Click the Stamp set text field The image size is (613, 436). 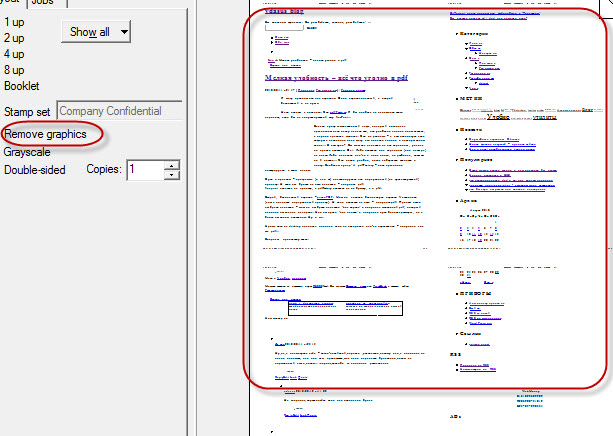[x=119, y=111]
